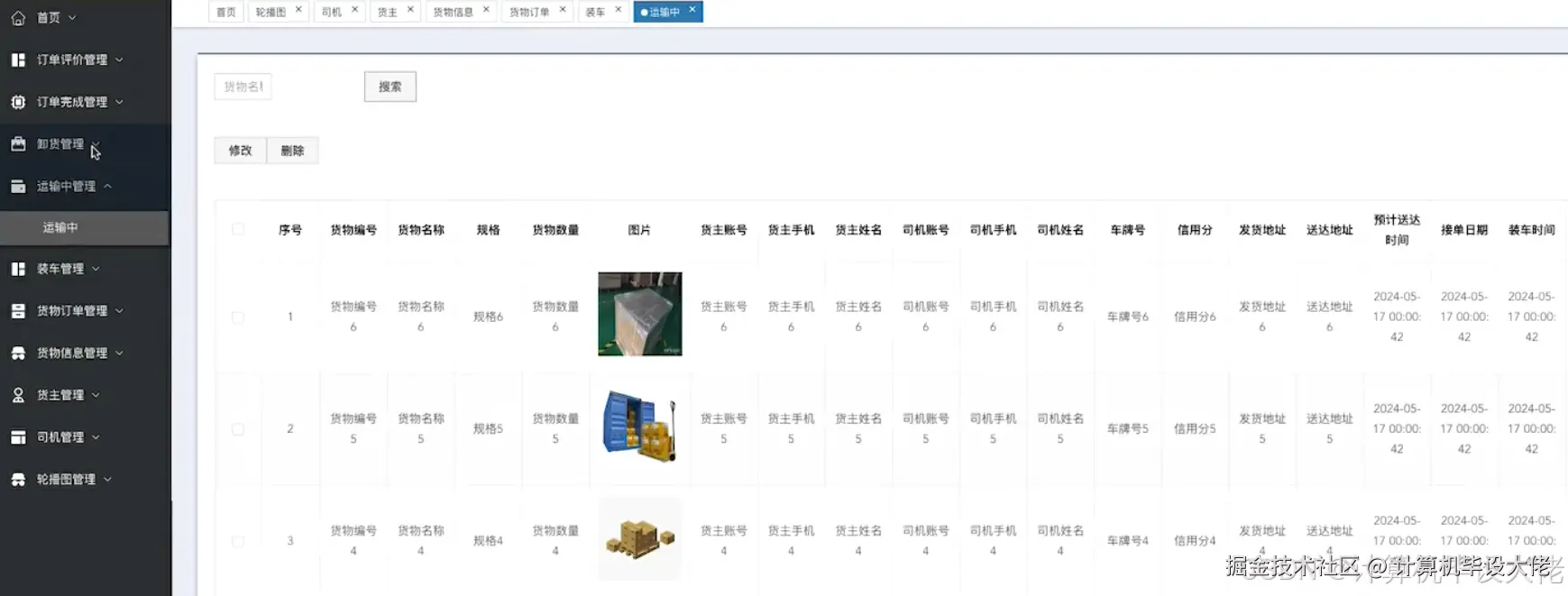Check the checkbox for row 2
Screen dimensions: 1568x596
coord(238,429)
